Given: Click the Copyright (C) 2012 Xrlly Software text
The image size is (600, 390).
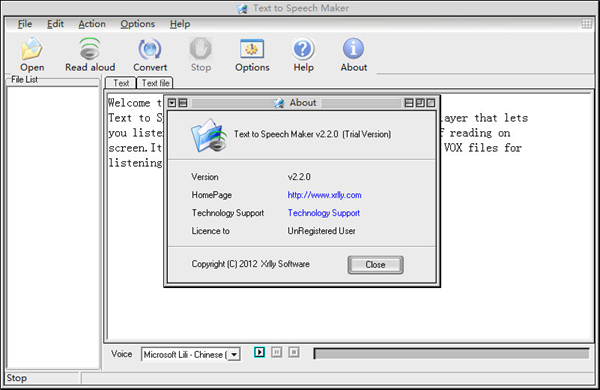Looking at the screenshot, I should click(x=251, y=264).
